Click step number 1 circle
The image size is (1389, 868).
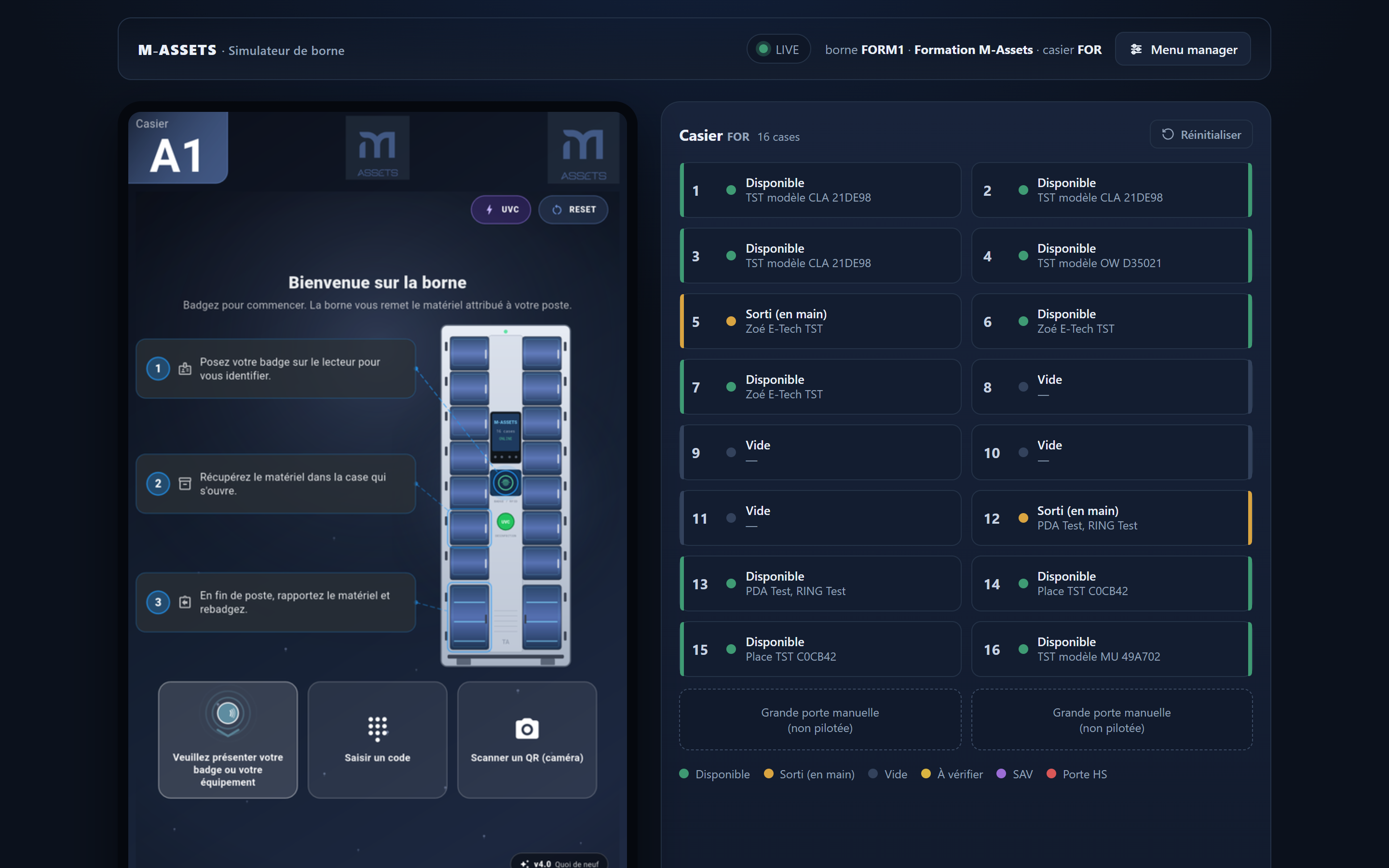pos(158,368)
